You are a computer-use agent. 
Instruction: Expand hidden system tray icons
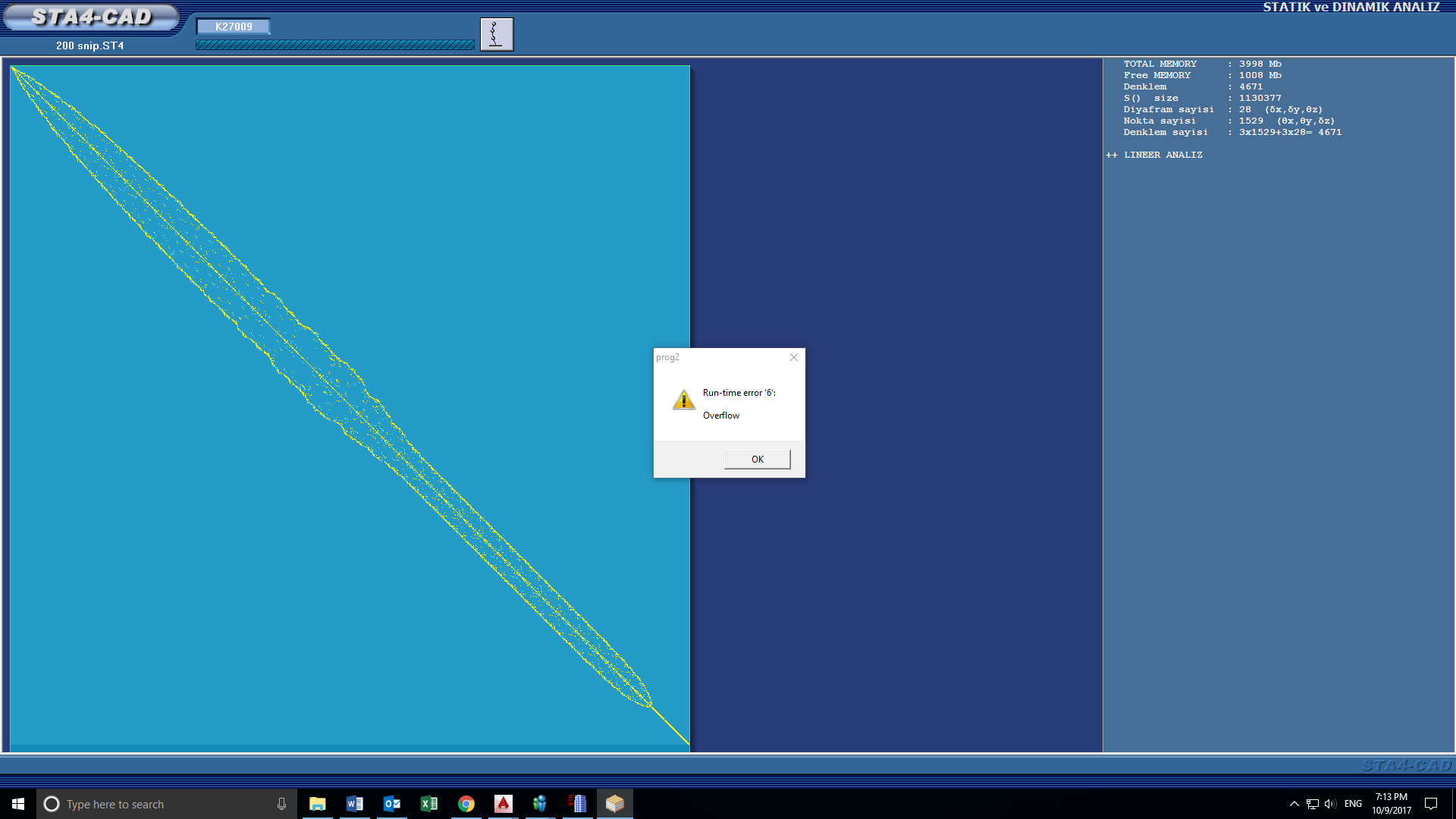click(1294, 804)
